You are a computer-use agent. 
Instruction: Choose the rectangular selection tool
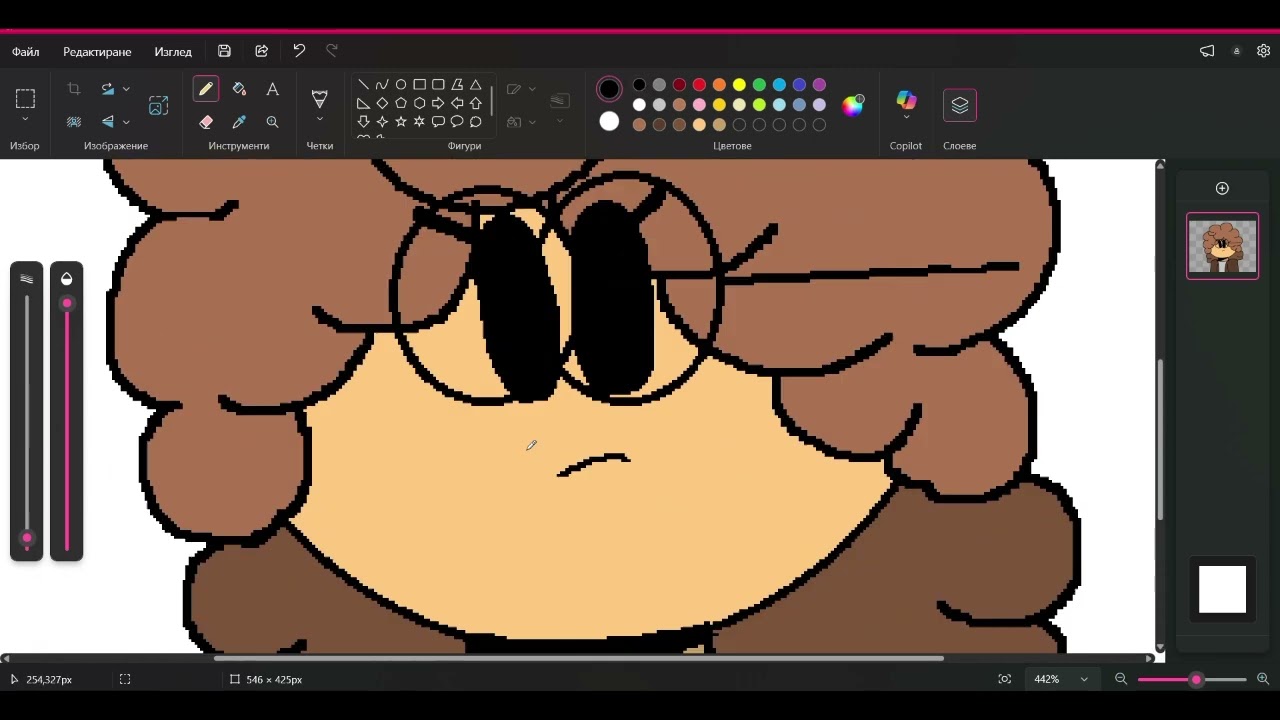click(25, 98)
